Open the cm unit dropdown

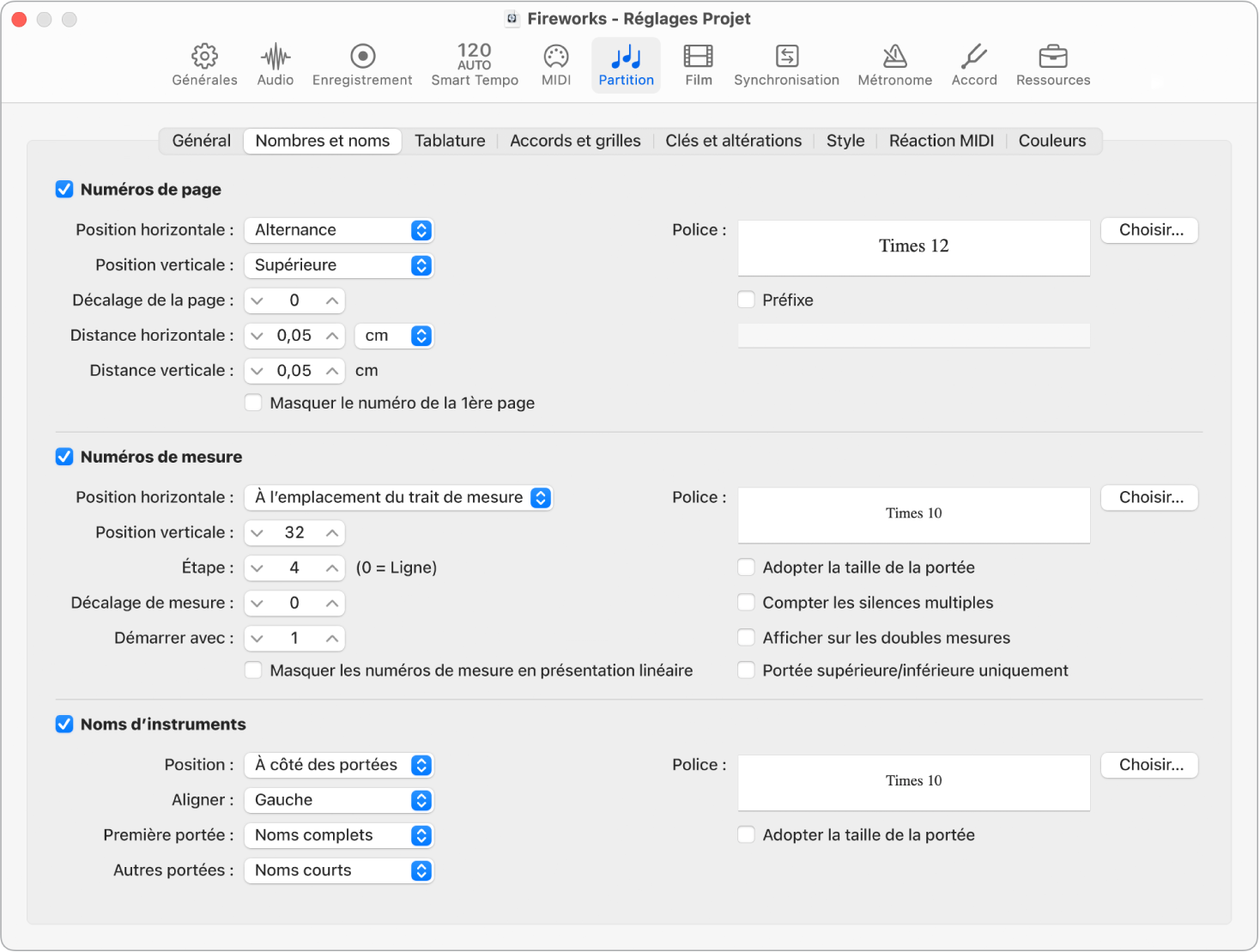(x=394, y=336)
